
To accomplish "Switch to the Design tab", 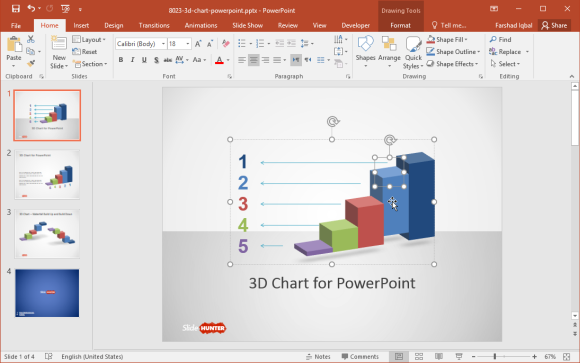I will point(114,26).
